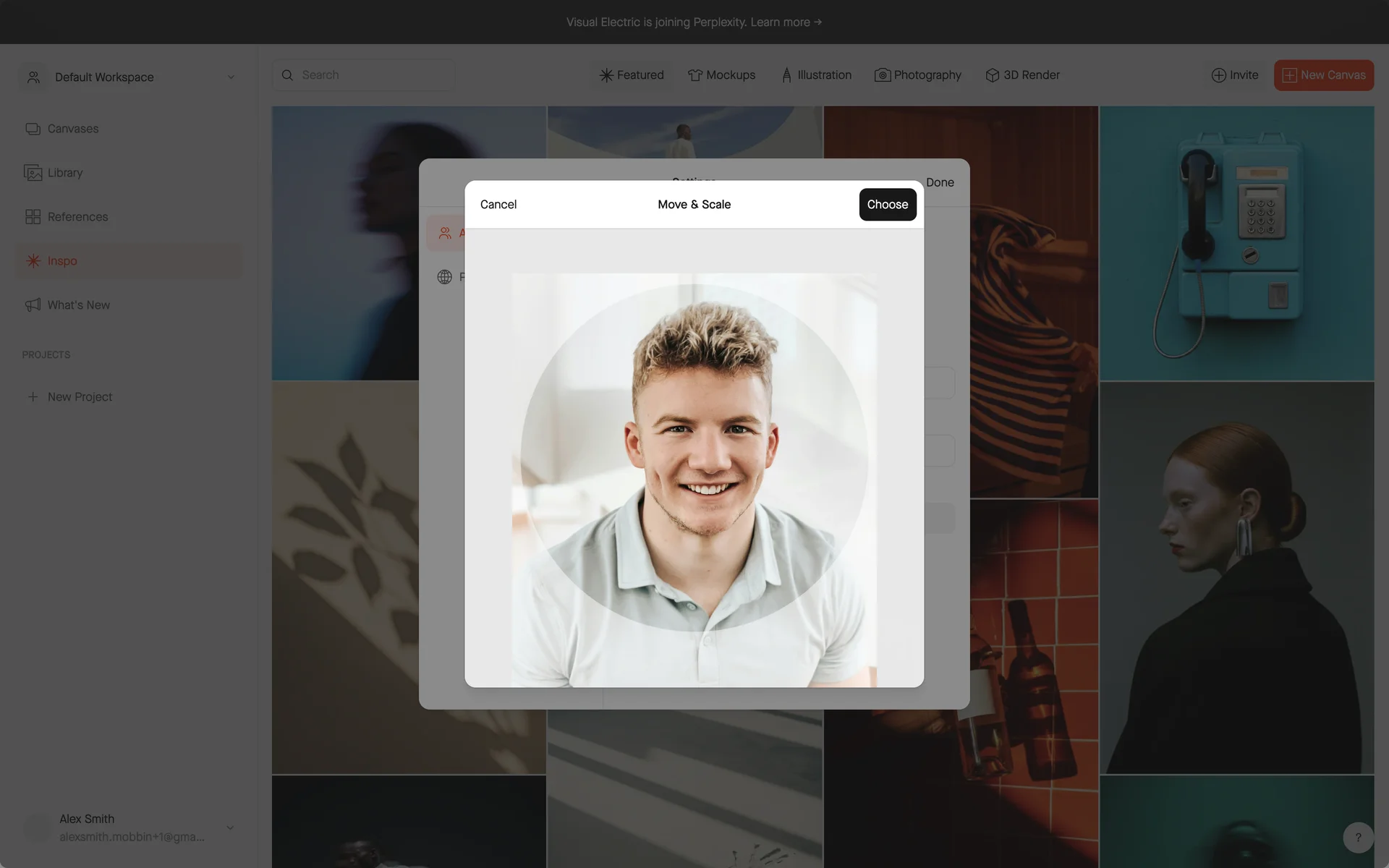Switch to the Mockups category
Screen dimensions: 1389x868
(x=721, y=75)
